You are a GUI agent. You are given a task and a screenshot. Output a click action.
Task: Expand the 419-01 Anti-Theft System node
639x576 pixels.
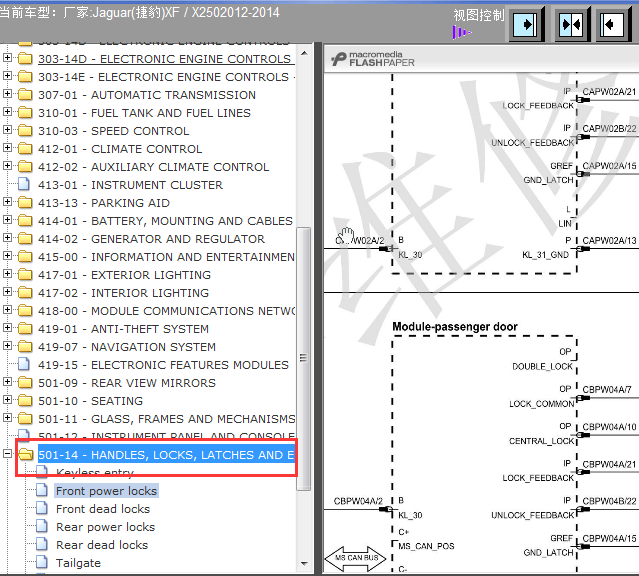coord(7,328)
